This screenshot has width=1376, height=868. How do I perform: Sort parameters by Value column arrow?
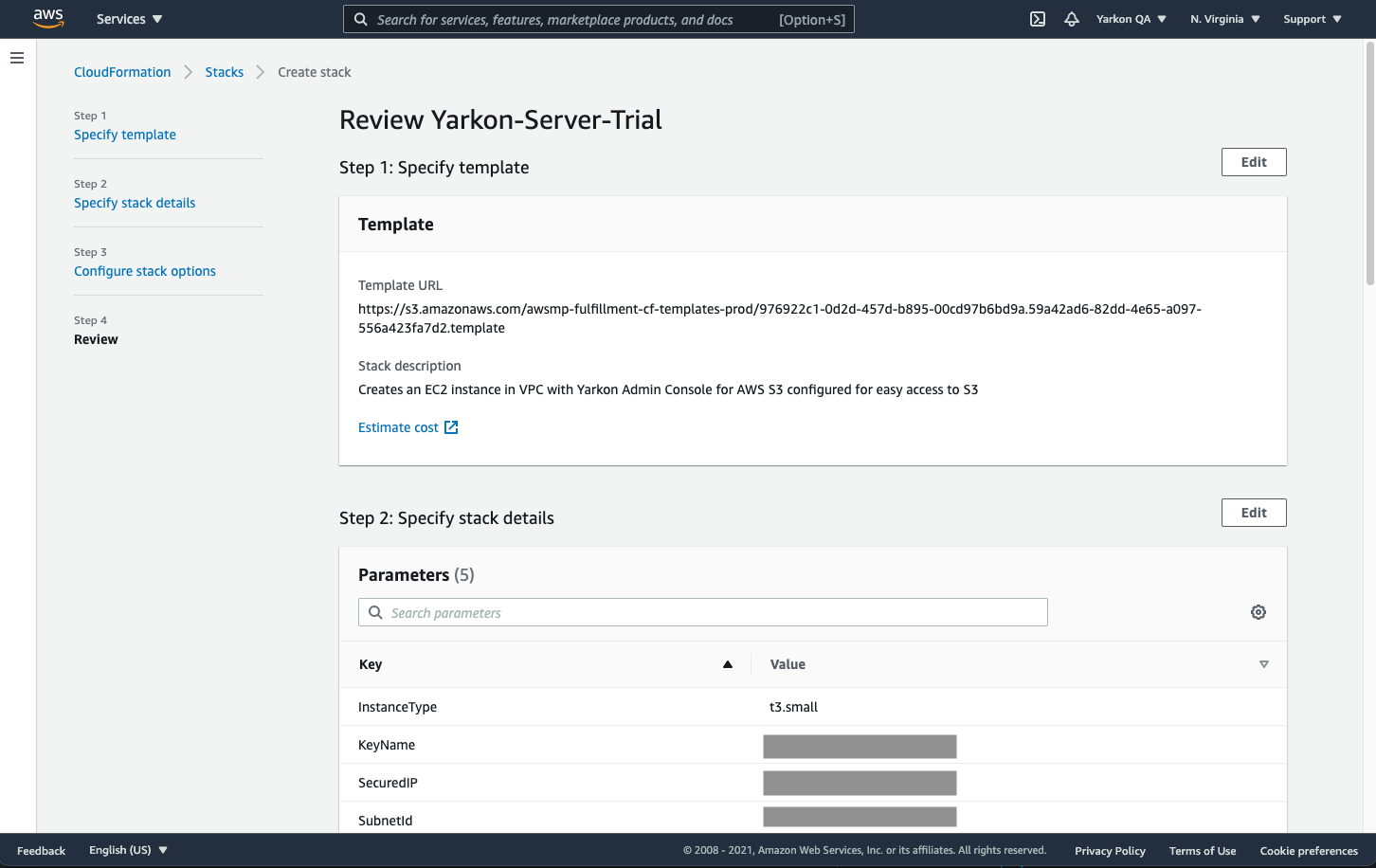(x=1263, y=664)
